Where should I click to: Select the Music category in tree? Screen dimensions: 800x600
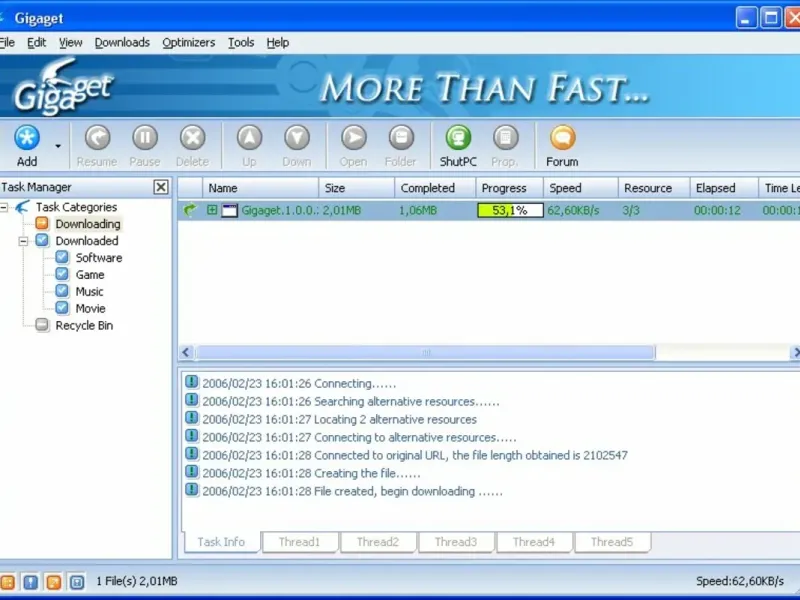(89, 291)
